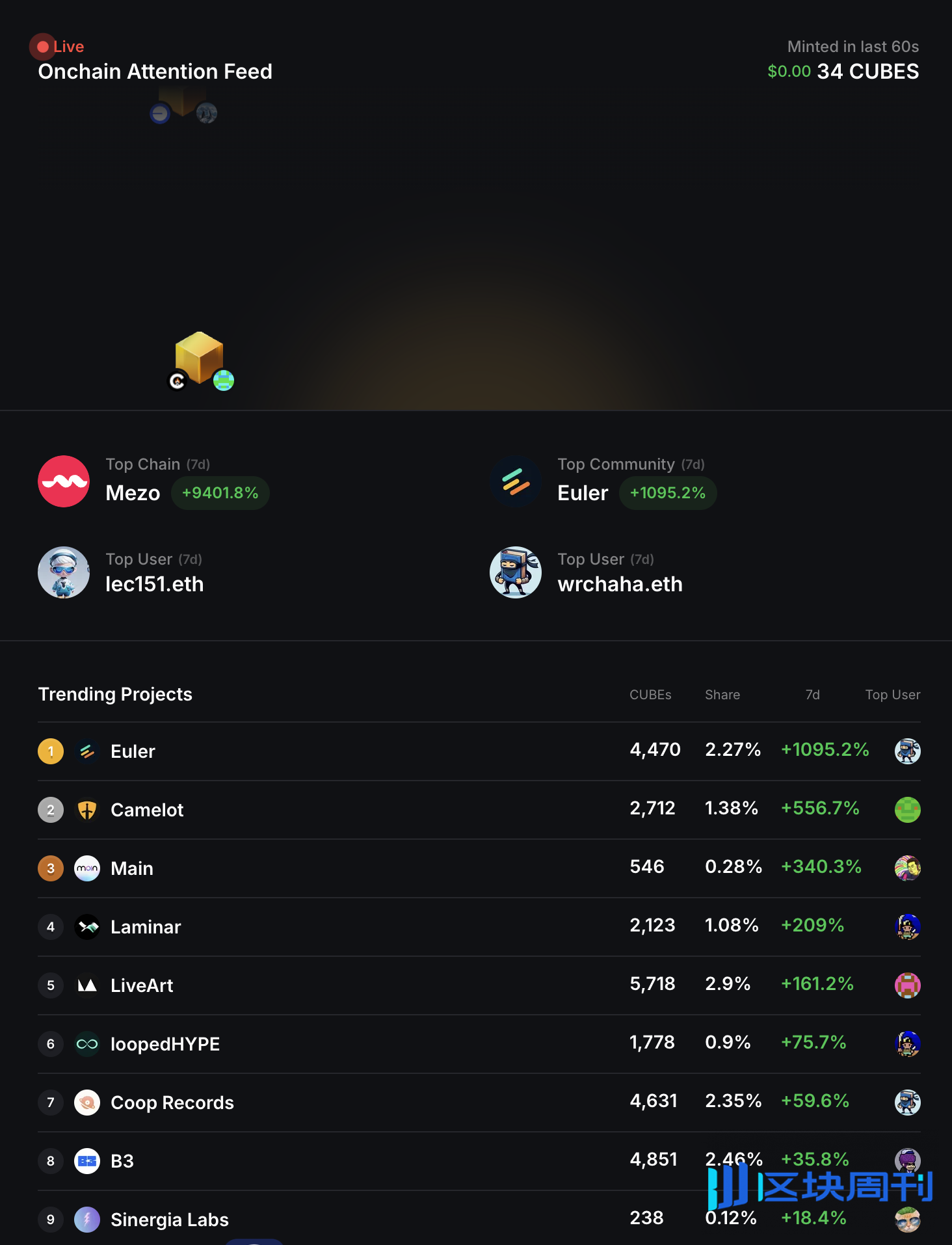Viewport: 952px width, 1245px height.
Task: Open top user avatar for Main row
Action: (908, 868)
